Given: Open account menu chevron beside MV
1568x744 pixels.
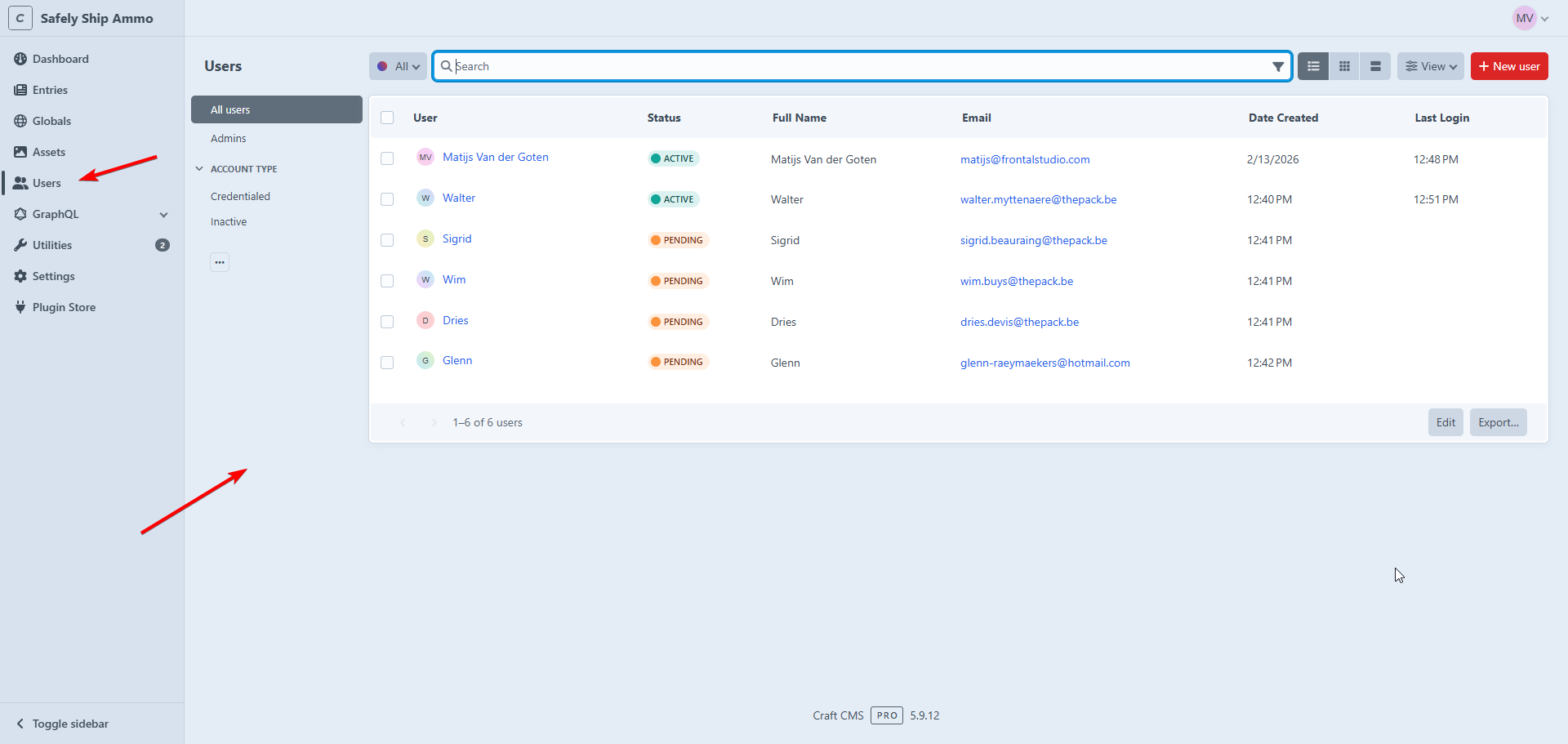Looking at the screenshot, I should click(1544, 19).
